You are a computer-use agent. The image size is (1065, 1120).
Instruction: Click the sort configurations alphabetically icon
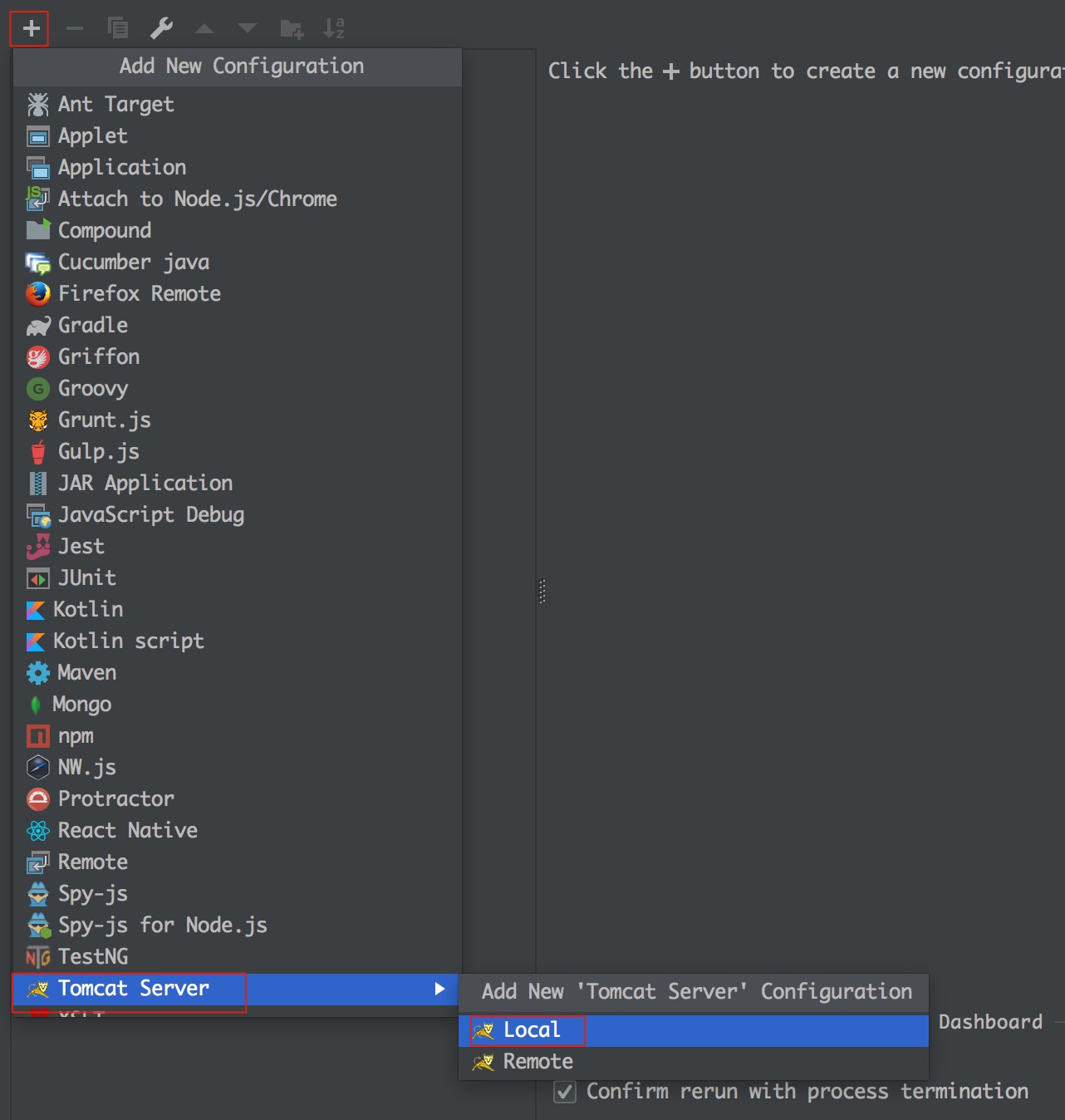(334, 29)
